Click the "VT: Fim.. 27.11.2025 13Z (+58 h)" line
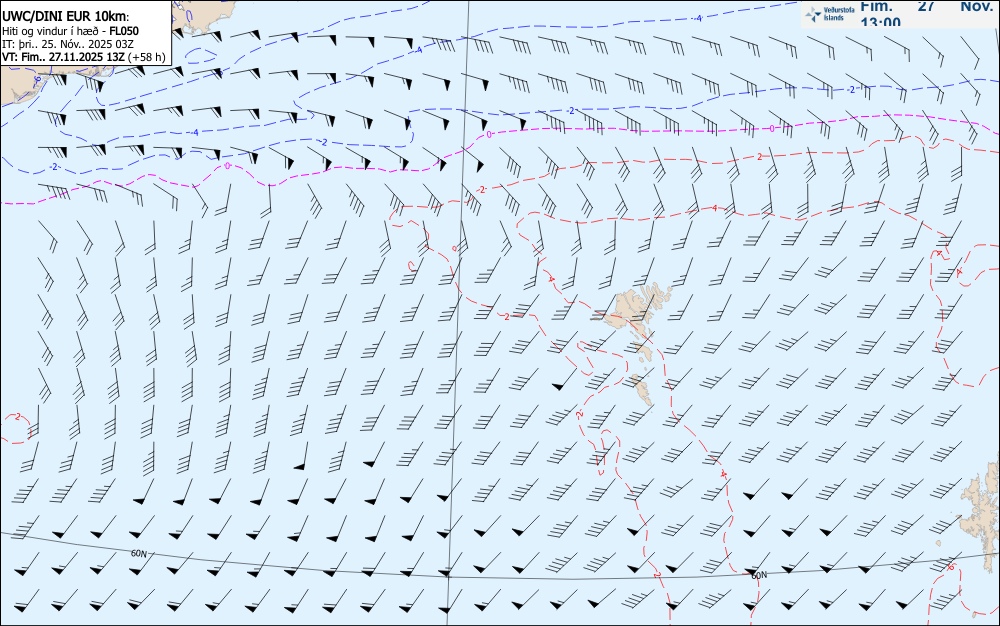The width and height of the screenshot is (1000, 626). click(84, 57)
